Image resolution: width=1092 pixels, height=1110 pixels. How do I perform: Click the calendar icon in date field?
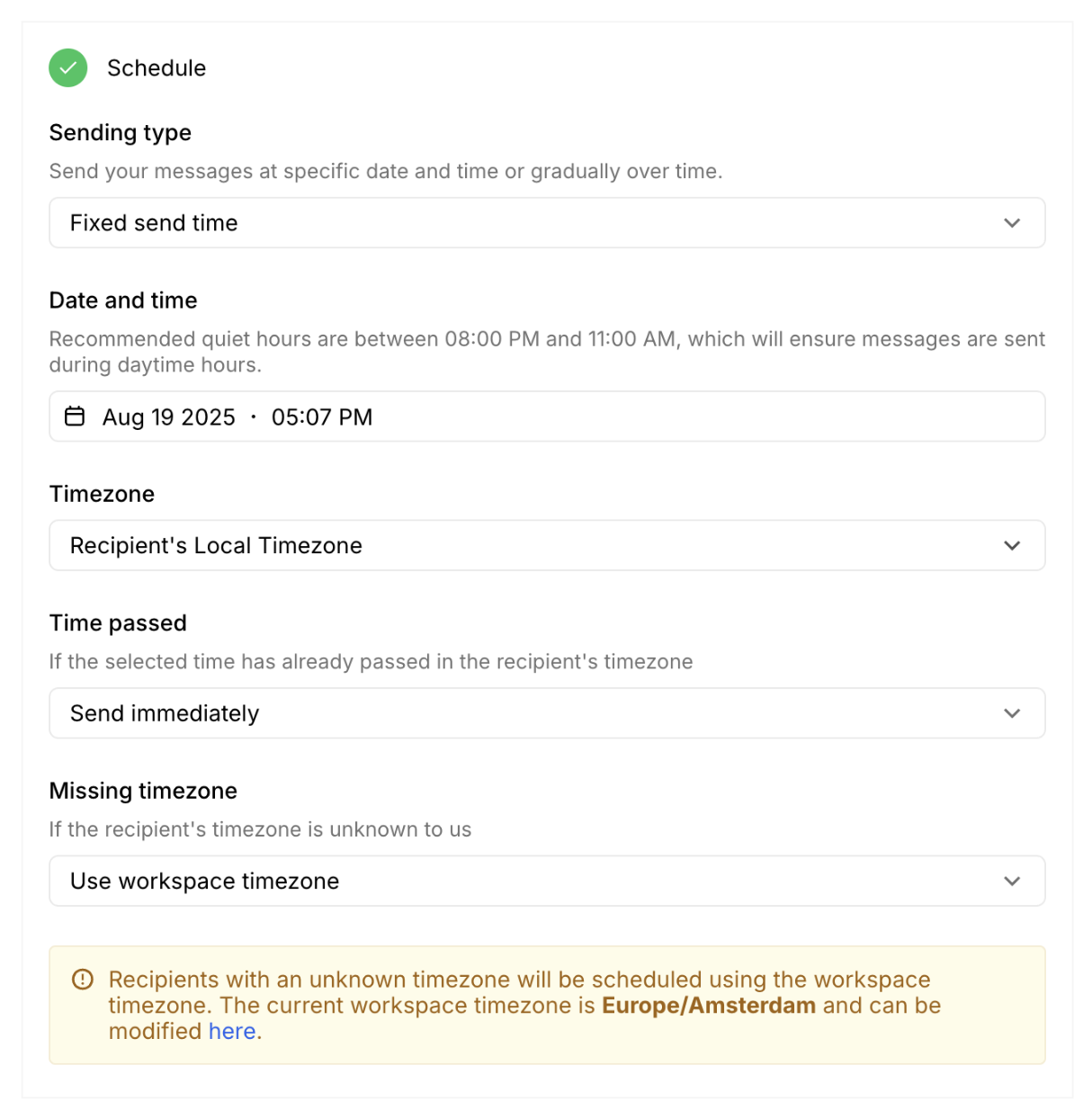pos(76,416)
